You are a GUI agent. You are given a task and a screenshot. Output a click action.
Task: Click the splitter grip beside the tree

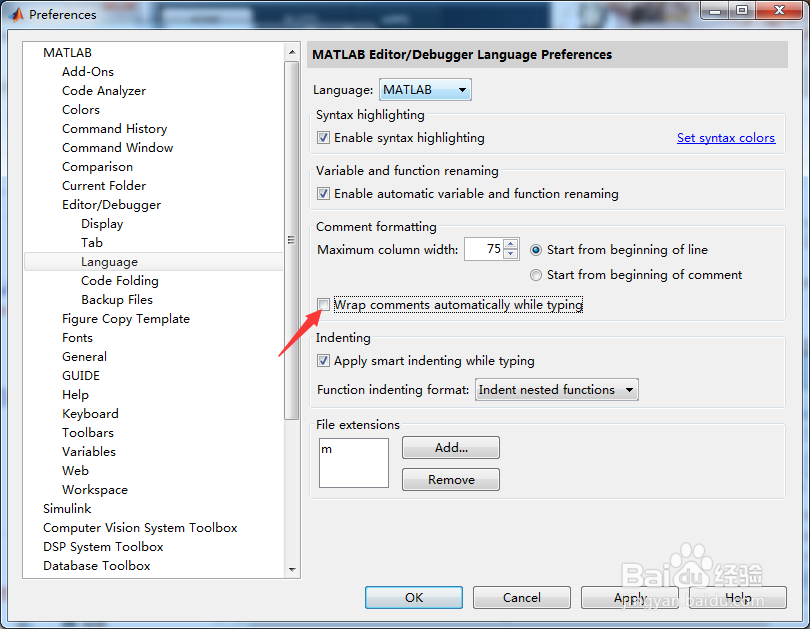coord(291,240)
